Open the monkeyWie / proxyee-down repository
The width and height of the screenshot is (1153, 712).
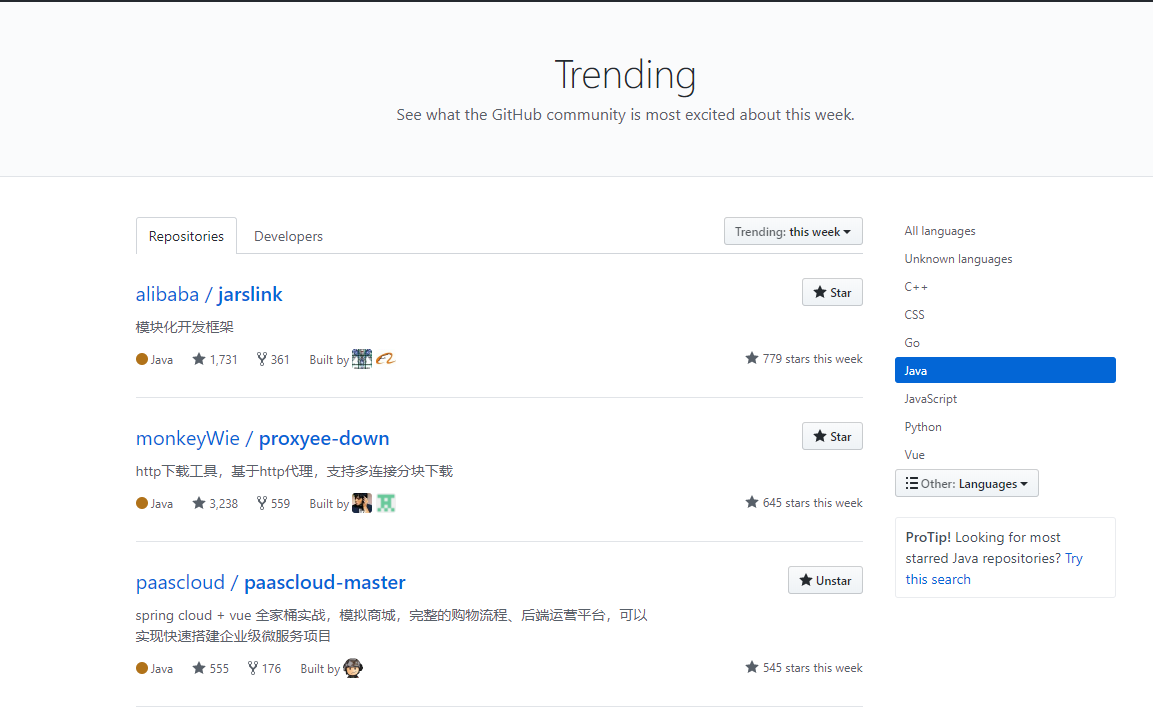[x=263, y=438]
